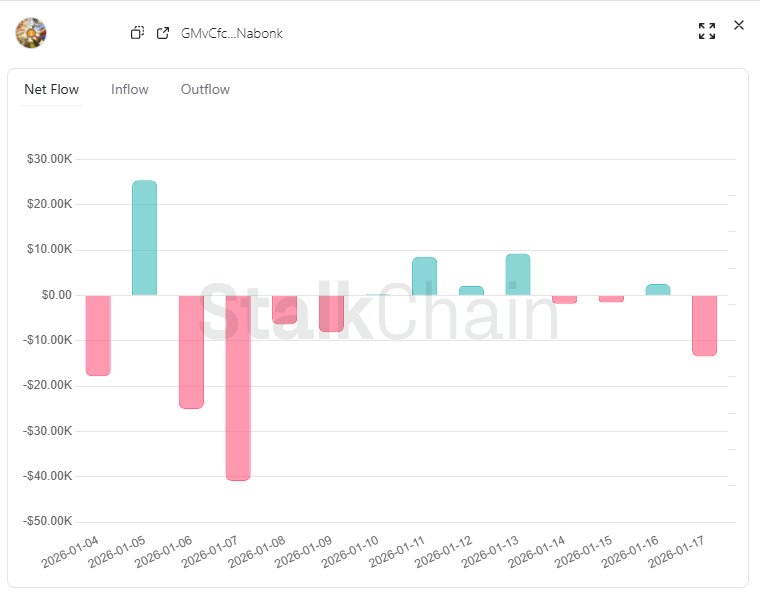Click the 2026-01-11 green bar
760x608 pixels.
(x=425, y=276)
